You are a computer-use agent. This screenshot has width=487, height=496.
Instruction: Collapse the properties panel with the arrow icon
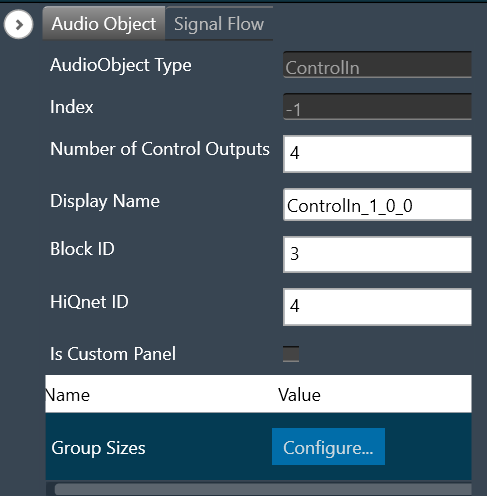(18, 24)
